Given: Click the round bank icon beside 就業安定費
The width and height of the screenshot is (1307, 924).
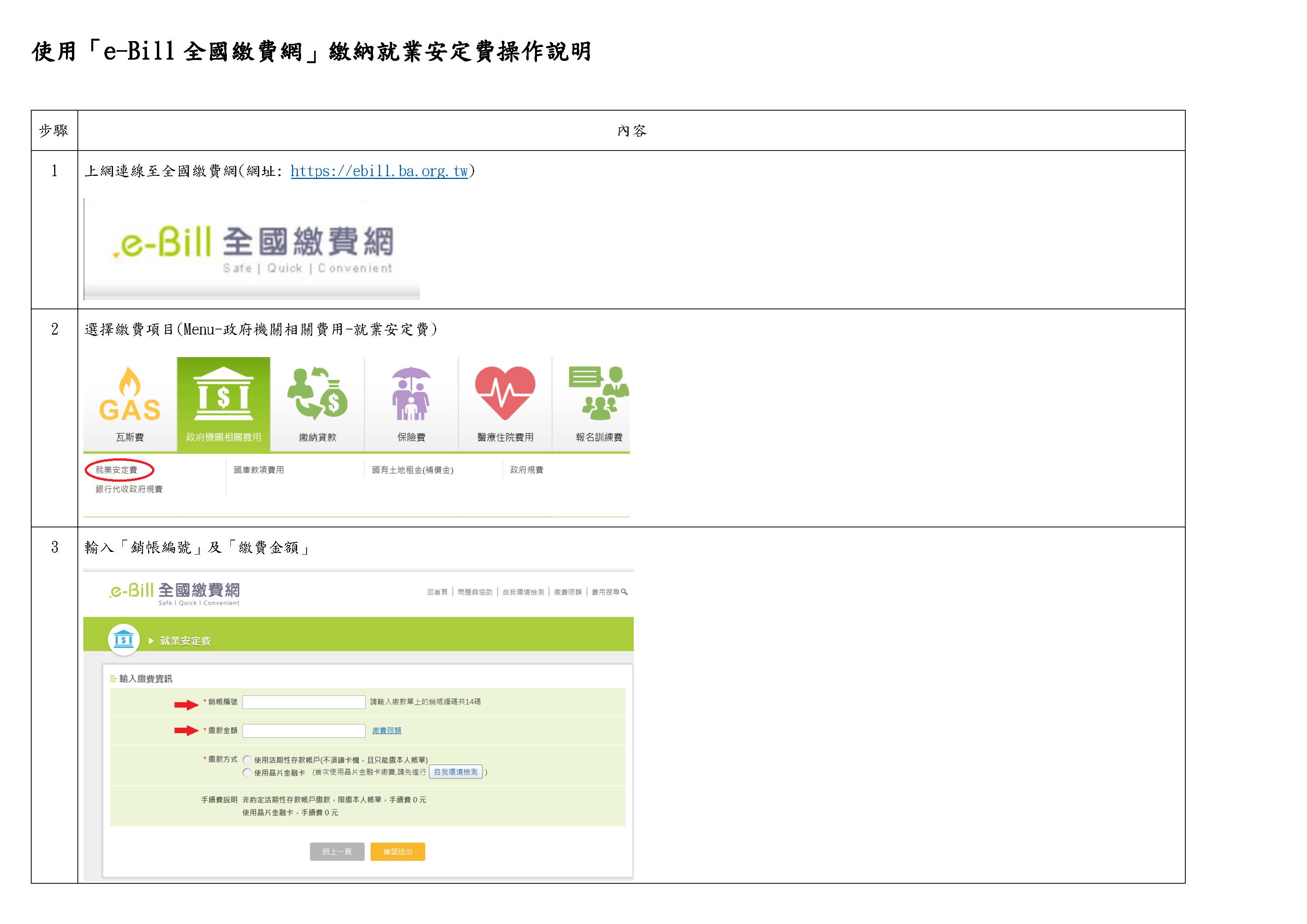Looking at the screenshot, I should coord(124,639).
